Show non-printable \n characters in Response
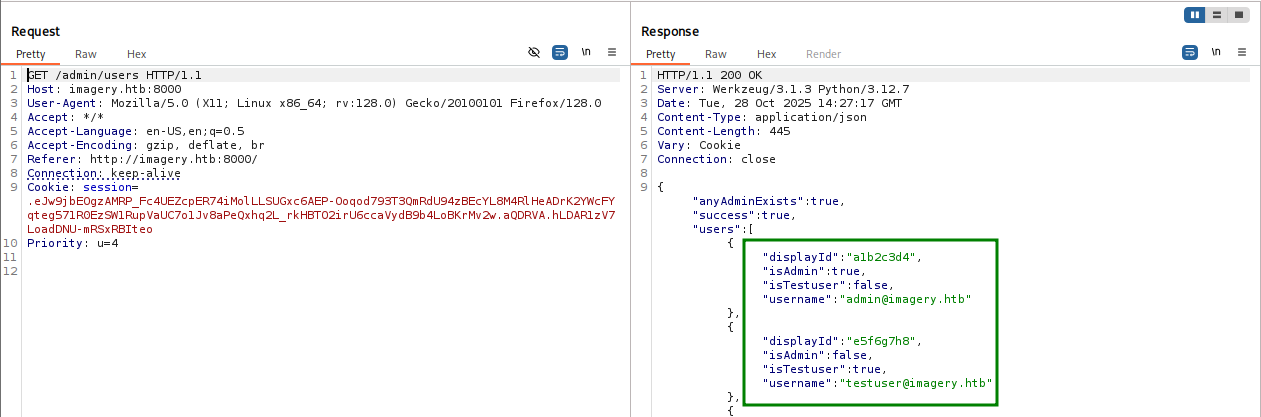This screenshot has height=417, width=1261. pos(1216,52)
